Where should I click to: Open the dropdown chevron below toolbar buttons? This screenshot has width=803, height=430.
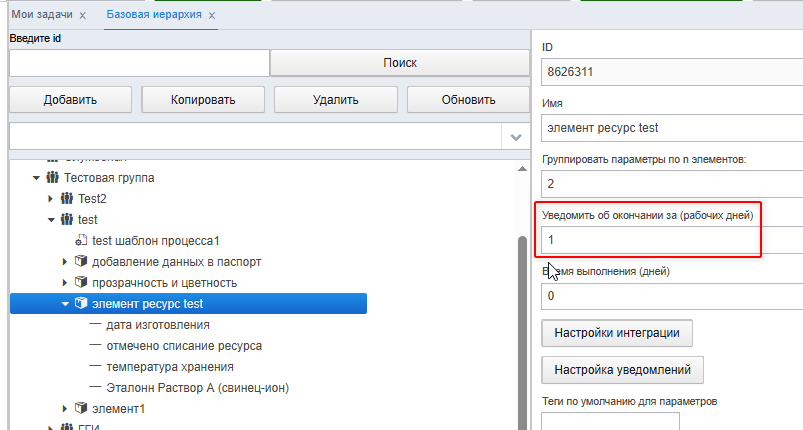click(516, 137)
